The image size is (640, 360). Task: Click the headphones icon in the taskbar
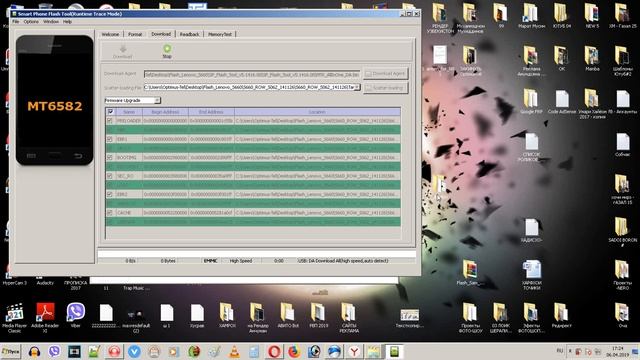tap(34, 352)
